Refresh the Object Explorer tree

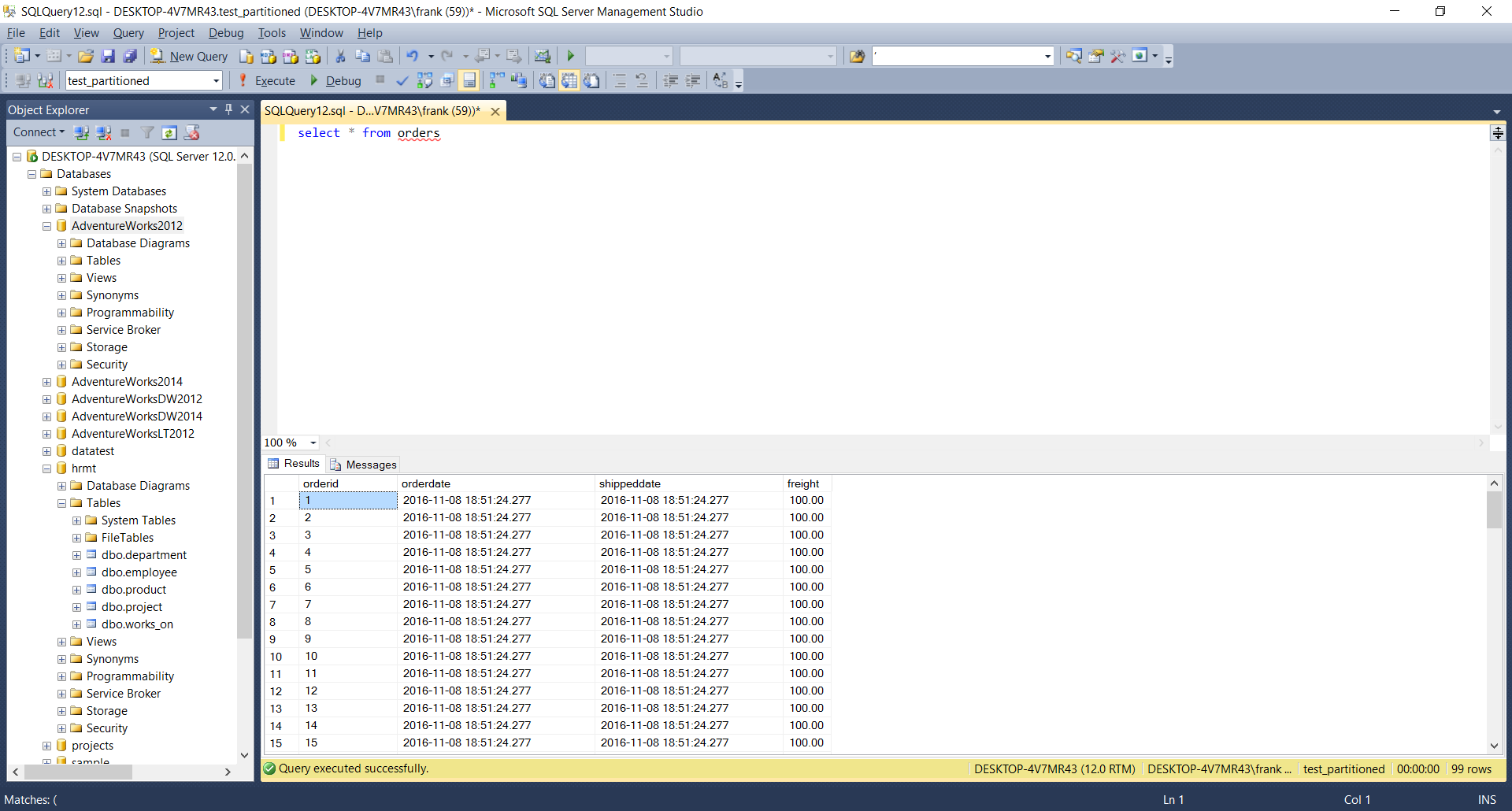coord(169,132)
